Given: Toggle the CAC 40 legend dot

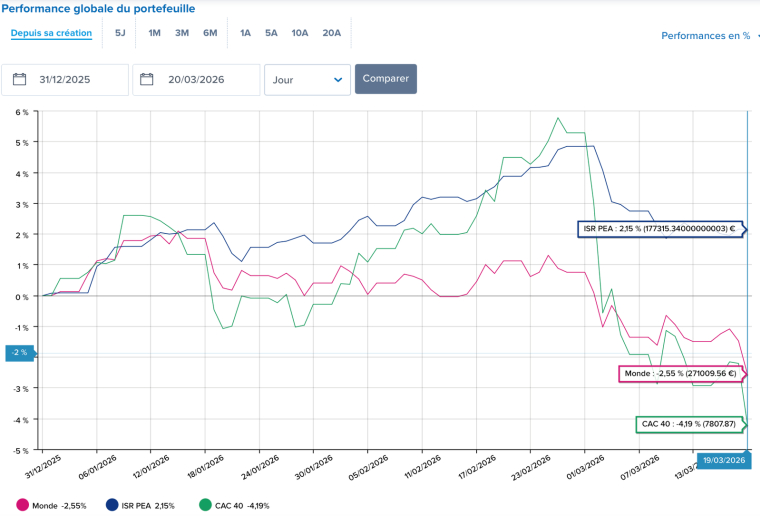Looking at the screenshot, I should click(205, 506).
